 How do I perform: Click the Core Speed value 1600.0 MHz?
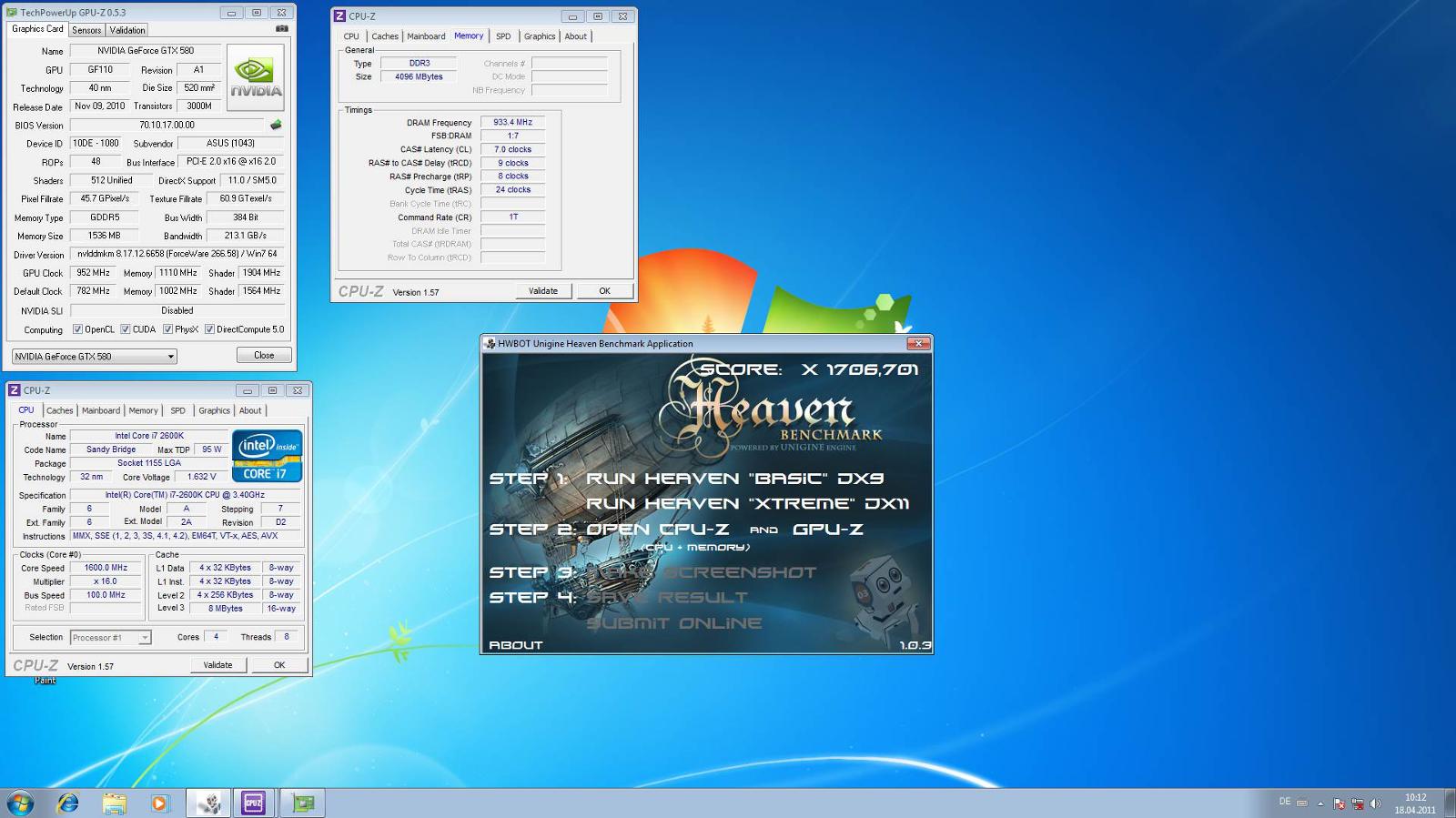[106, 568]
